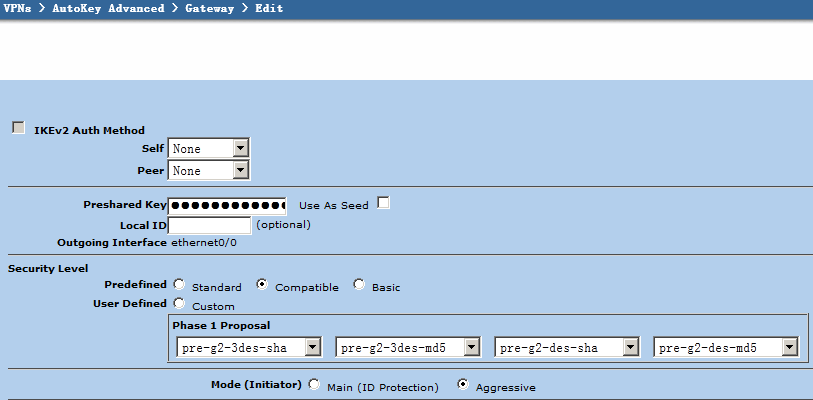Image resolution: width=813 pixels, height=400 pixels.
Task: Select the Basic security level
Action: pos(359,285)
